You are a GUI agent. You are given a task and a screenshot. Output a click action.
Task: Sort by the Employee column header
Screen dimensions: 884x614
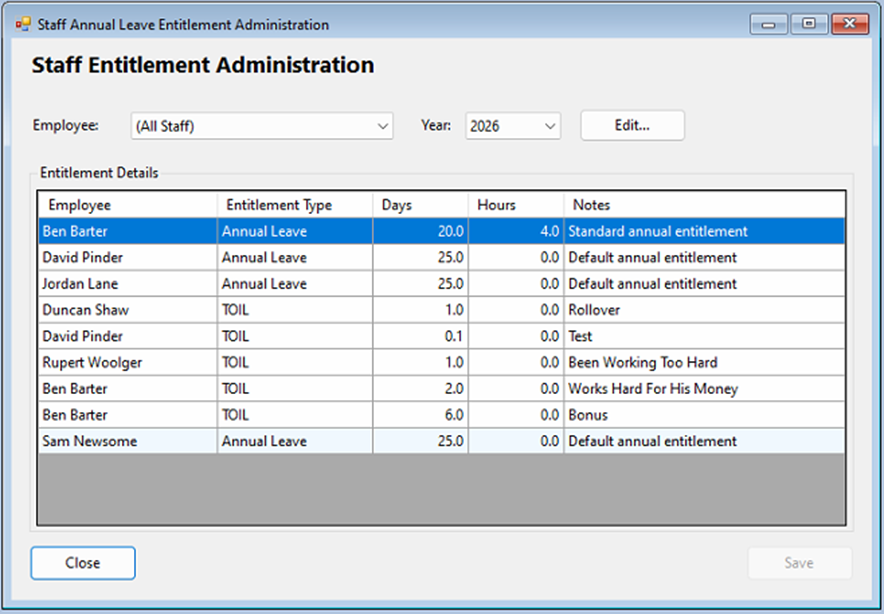point(127,205)
